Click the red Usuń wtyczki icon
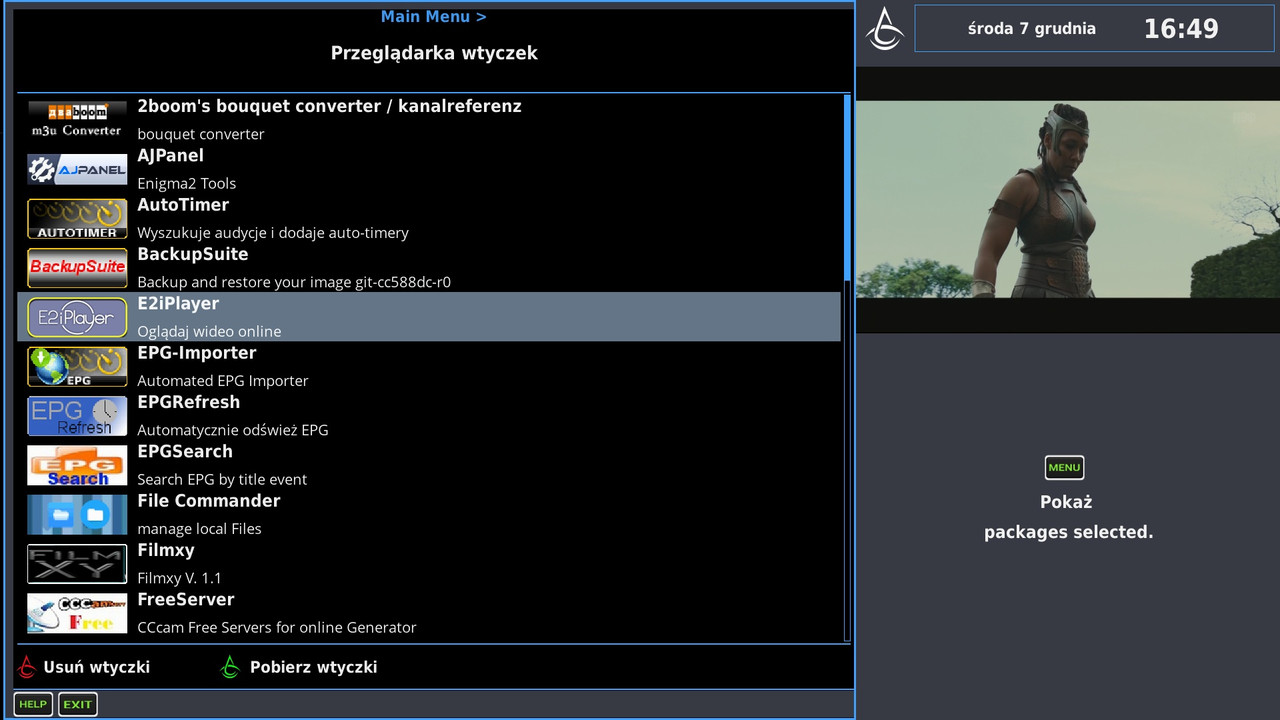 point(28,667)
